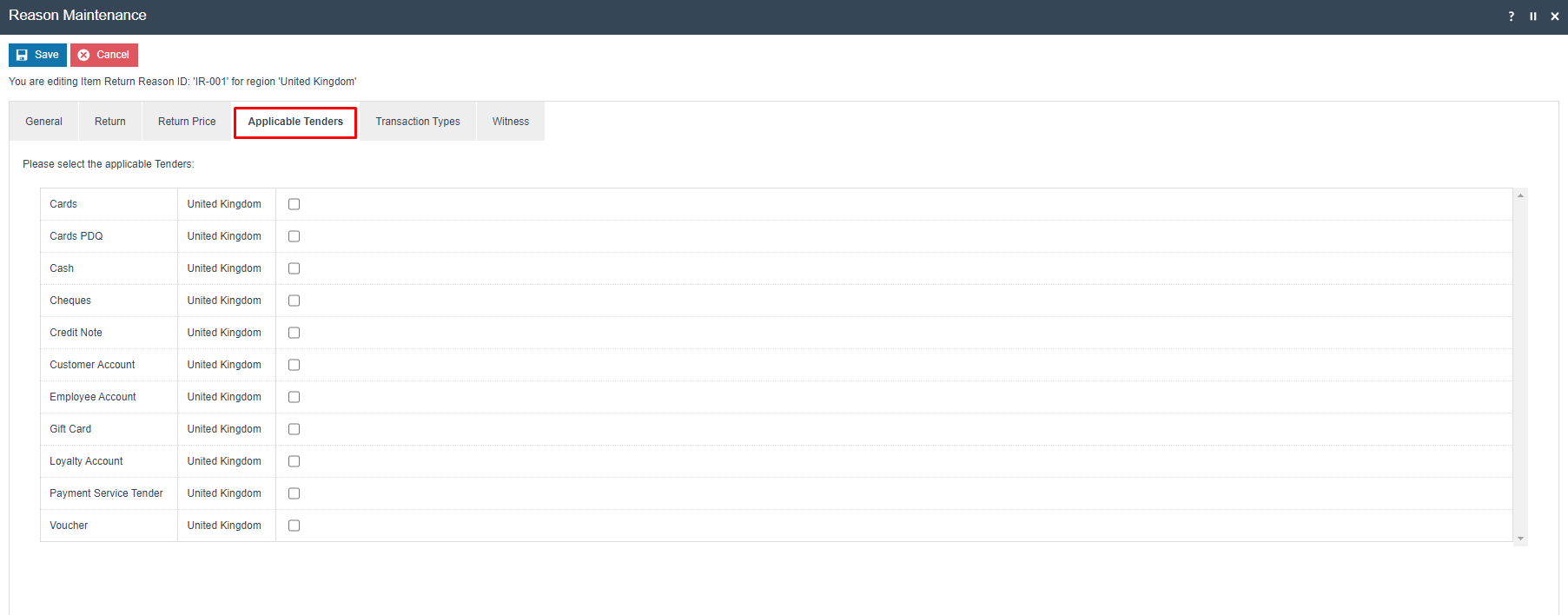Click the Cheques tender name
1568x615 pixels.
tap(70, 301)
